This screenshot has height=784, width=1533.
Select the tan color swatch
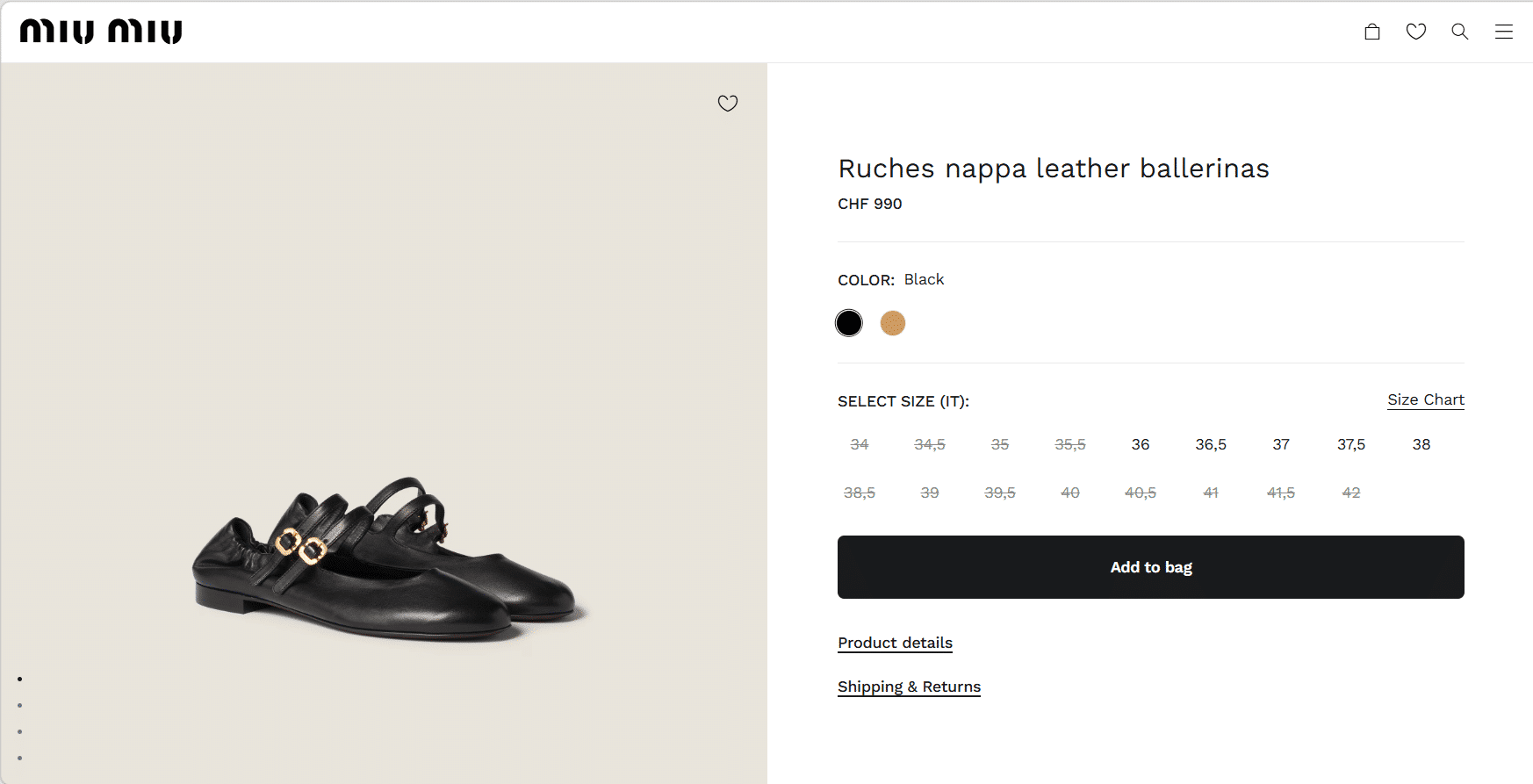[893, 323]
